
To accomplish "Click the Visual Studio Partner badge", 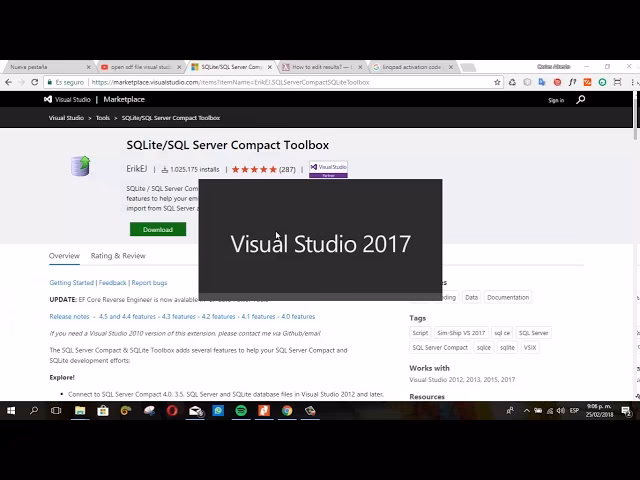I will [x=328, y=169].
